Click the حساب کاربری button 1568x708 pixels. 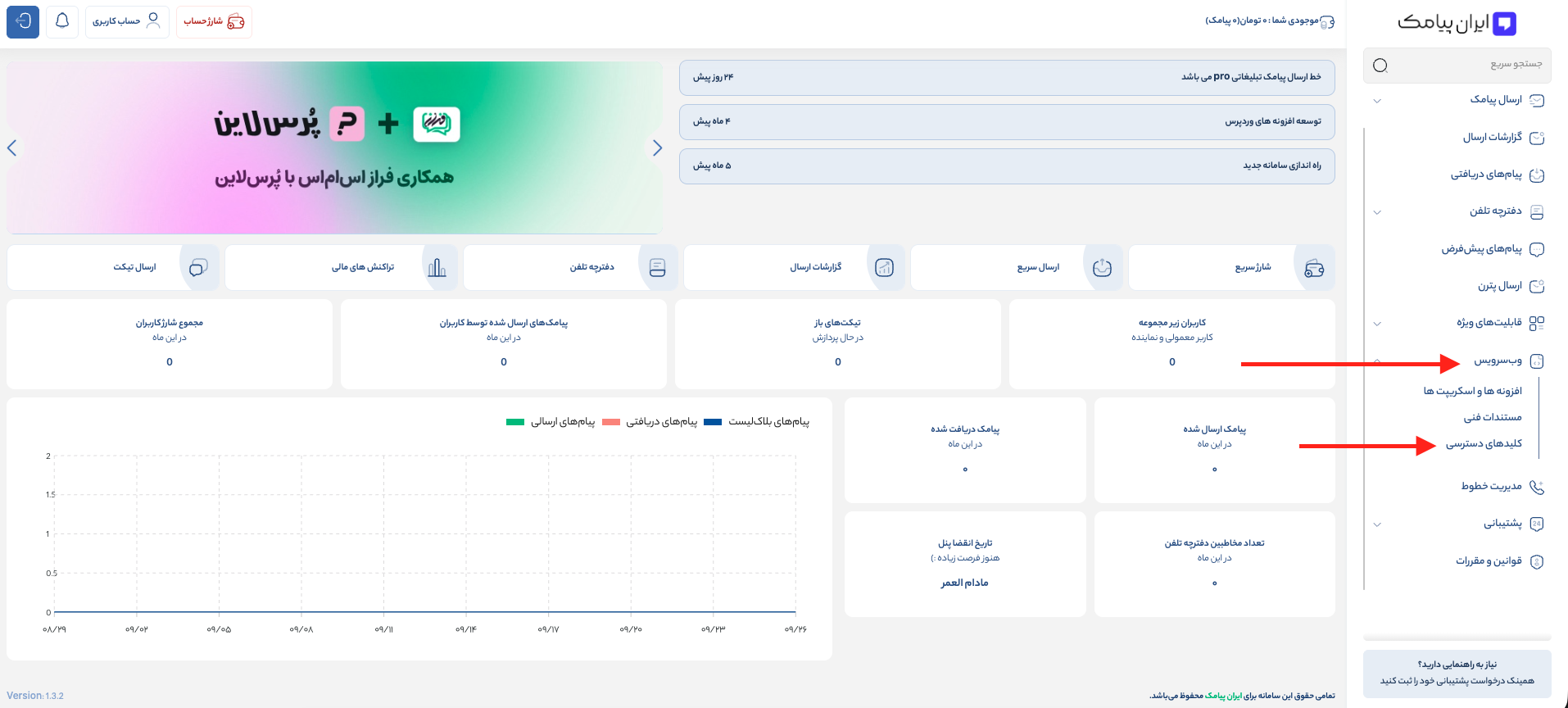point(127,21)
